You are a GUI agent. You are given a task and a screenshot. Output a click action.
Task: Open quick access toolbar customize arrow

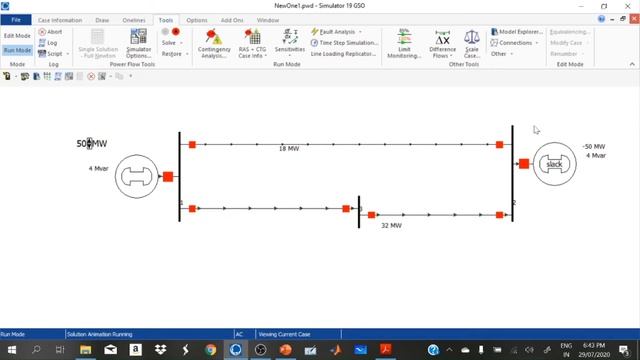tap(131, 76)
